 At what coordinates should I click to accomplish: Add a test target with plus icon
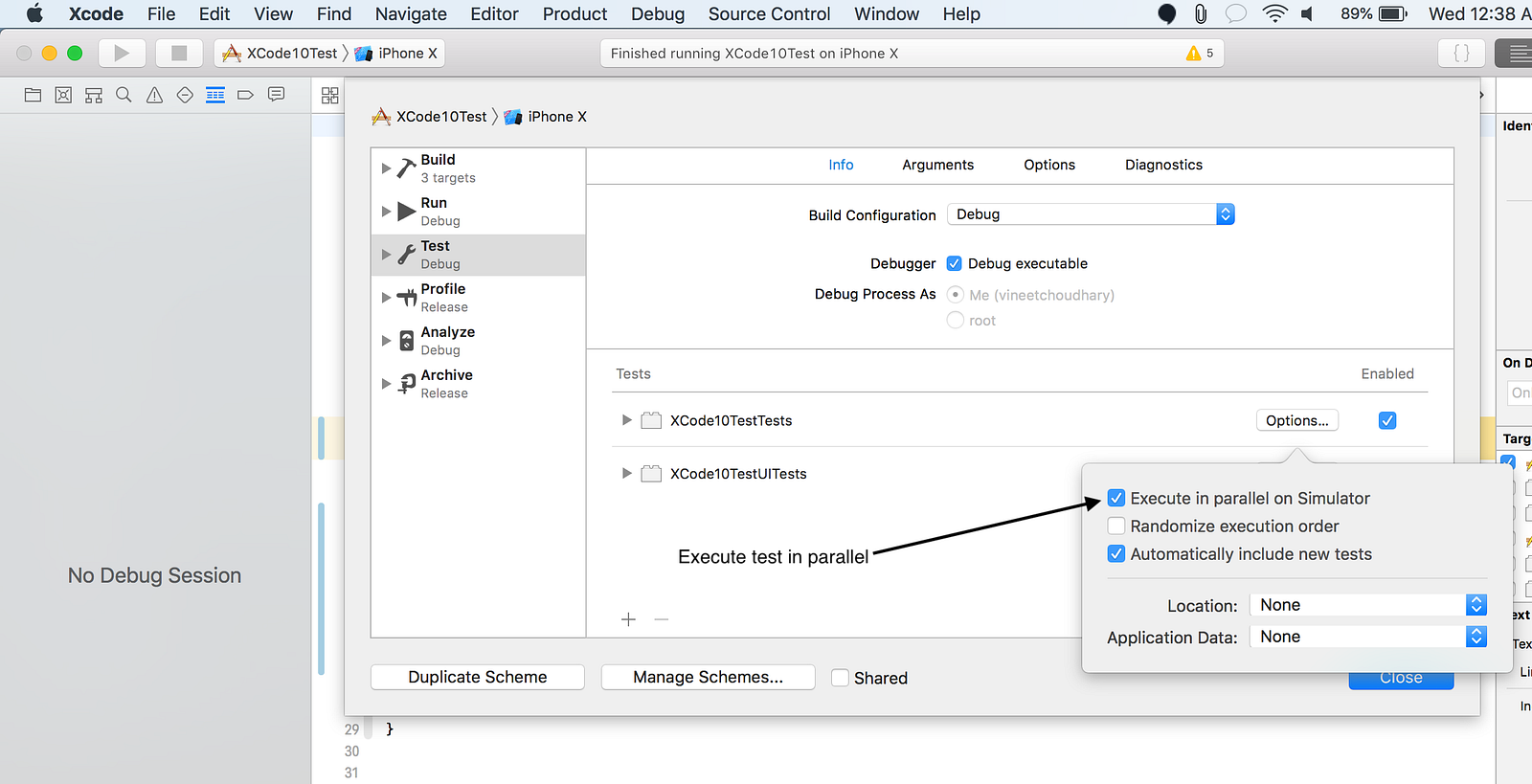[x=628, y=619]
